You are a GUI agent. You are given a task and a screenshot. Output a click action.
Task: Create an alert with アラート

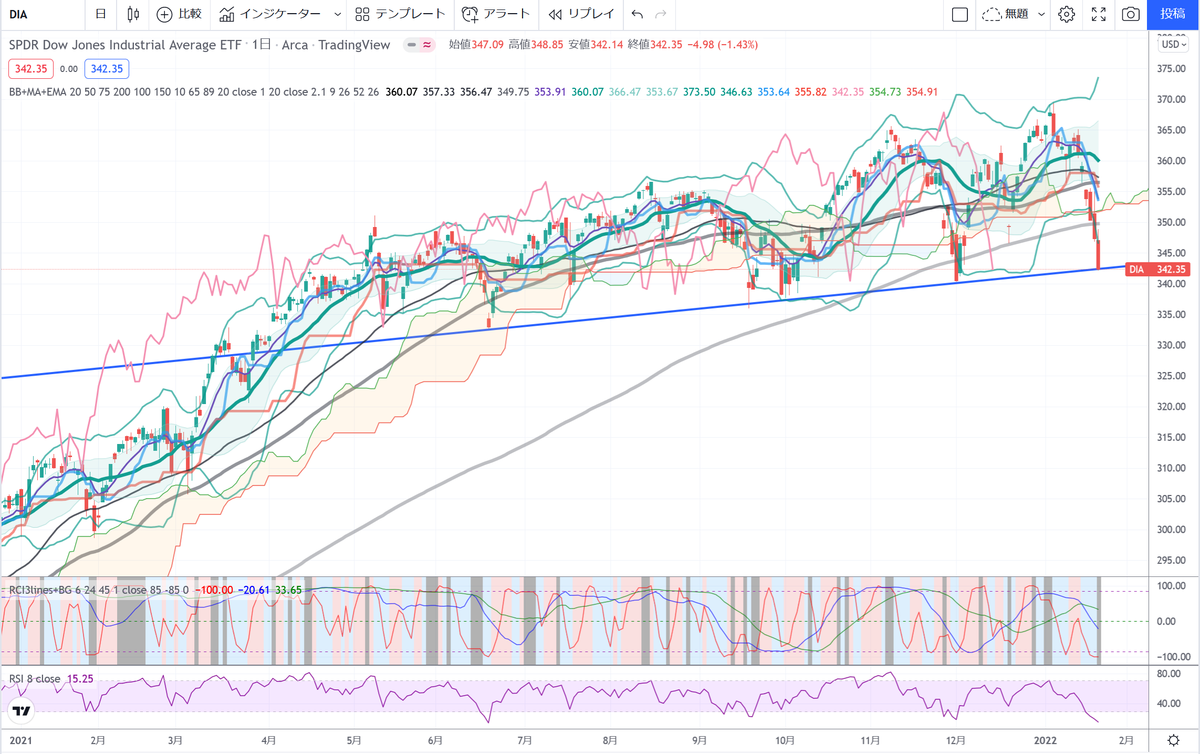(497, 14)
